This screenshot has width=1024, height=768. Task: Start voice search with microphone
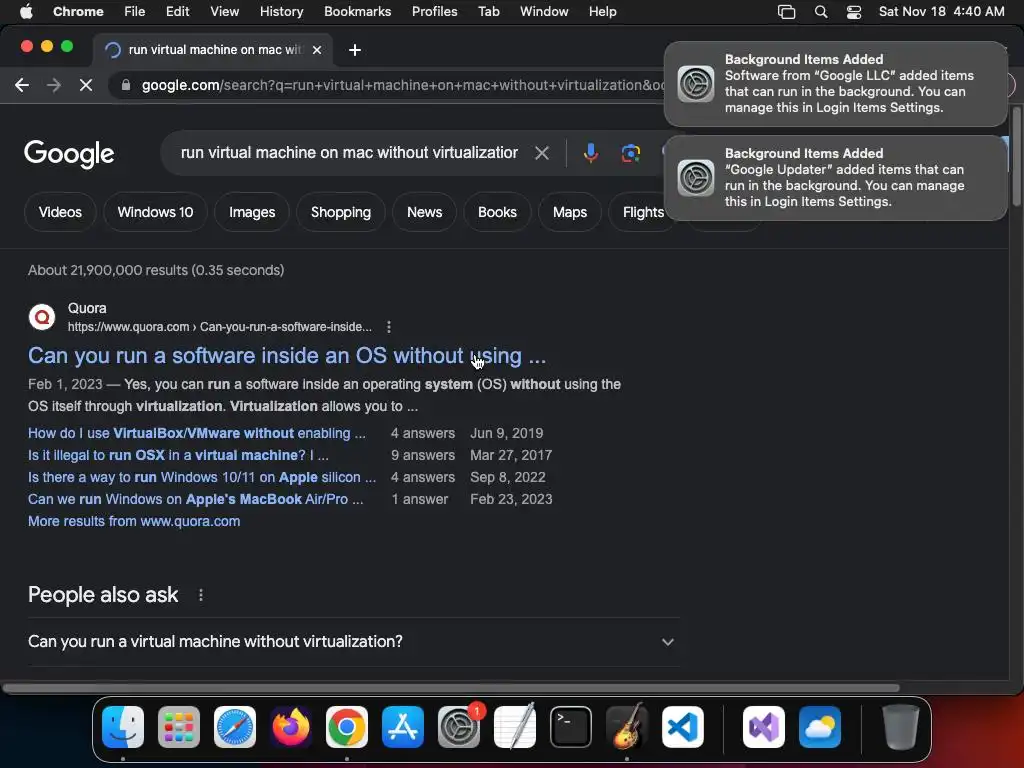(x=590, y=153)
